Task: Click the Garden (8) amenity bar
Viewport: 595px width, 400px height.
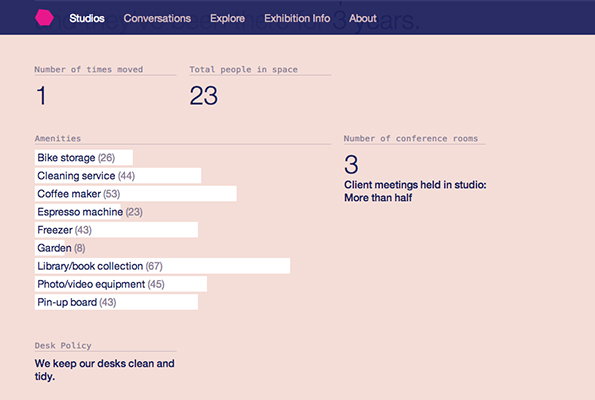Action: (60, 248)
